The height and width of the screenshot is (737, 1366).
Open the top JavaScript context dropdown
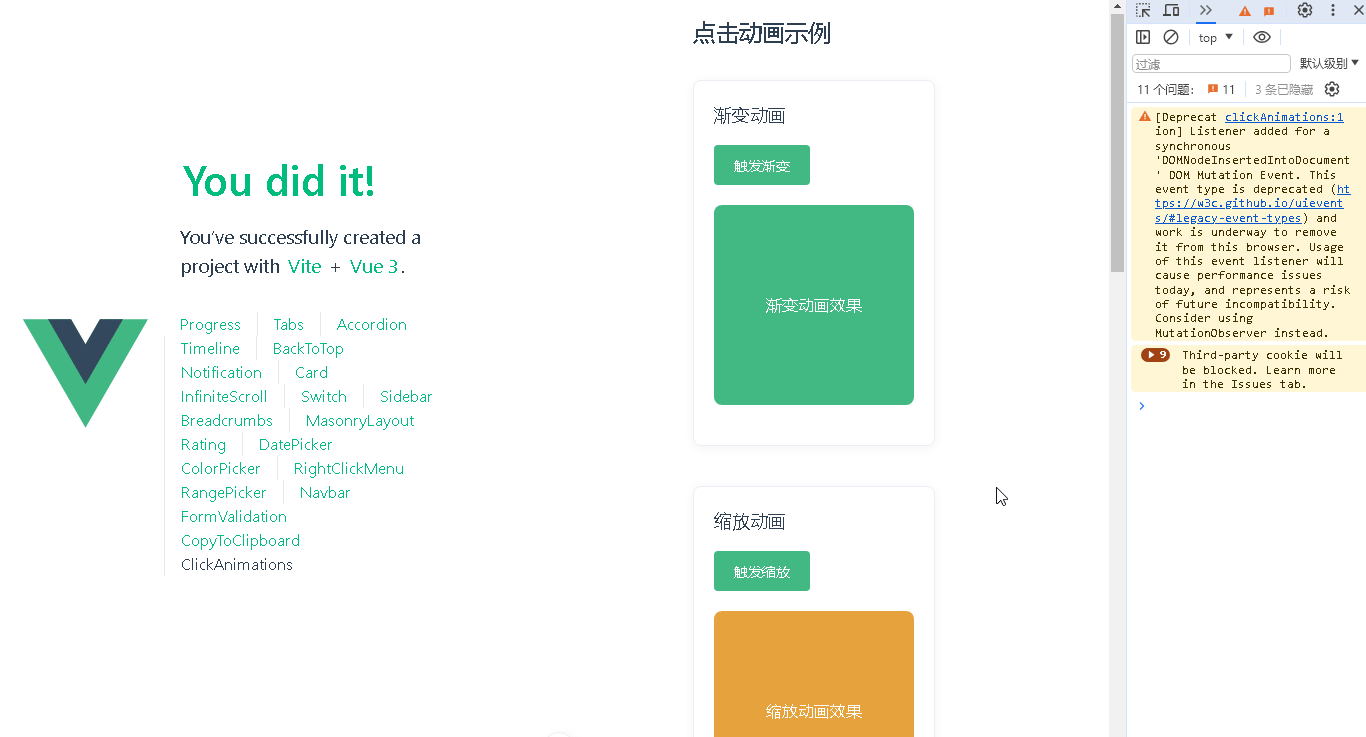tap(1216, 37)
